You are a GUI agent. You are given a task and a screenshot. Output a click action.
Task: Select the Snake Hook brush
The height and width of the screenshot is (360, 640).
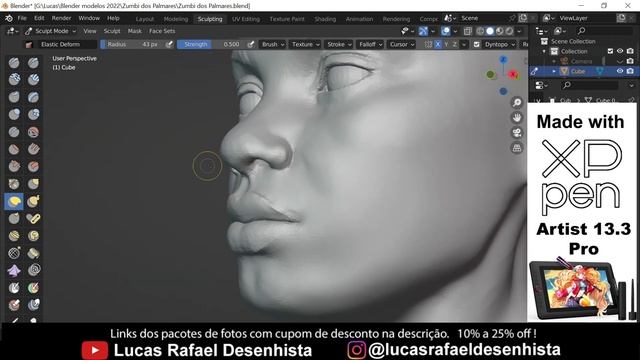click(33, 201)
